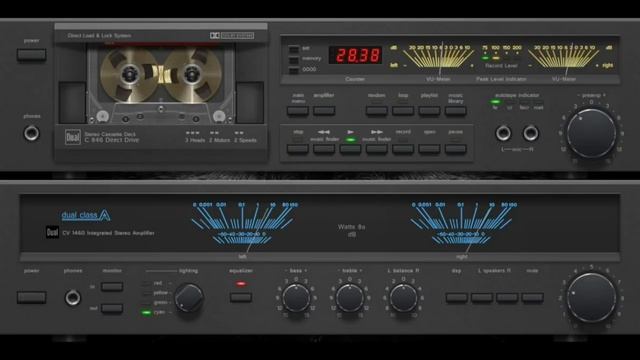Image resolution: width=640 pixels, height=360 pixels.
Task: Toggle the dsp button
Action: (456, 298)
